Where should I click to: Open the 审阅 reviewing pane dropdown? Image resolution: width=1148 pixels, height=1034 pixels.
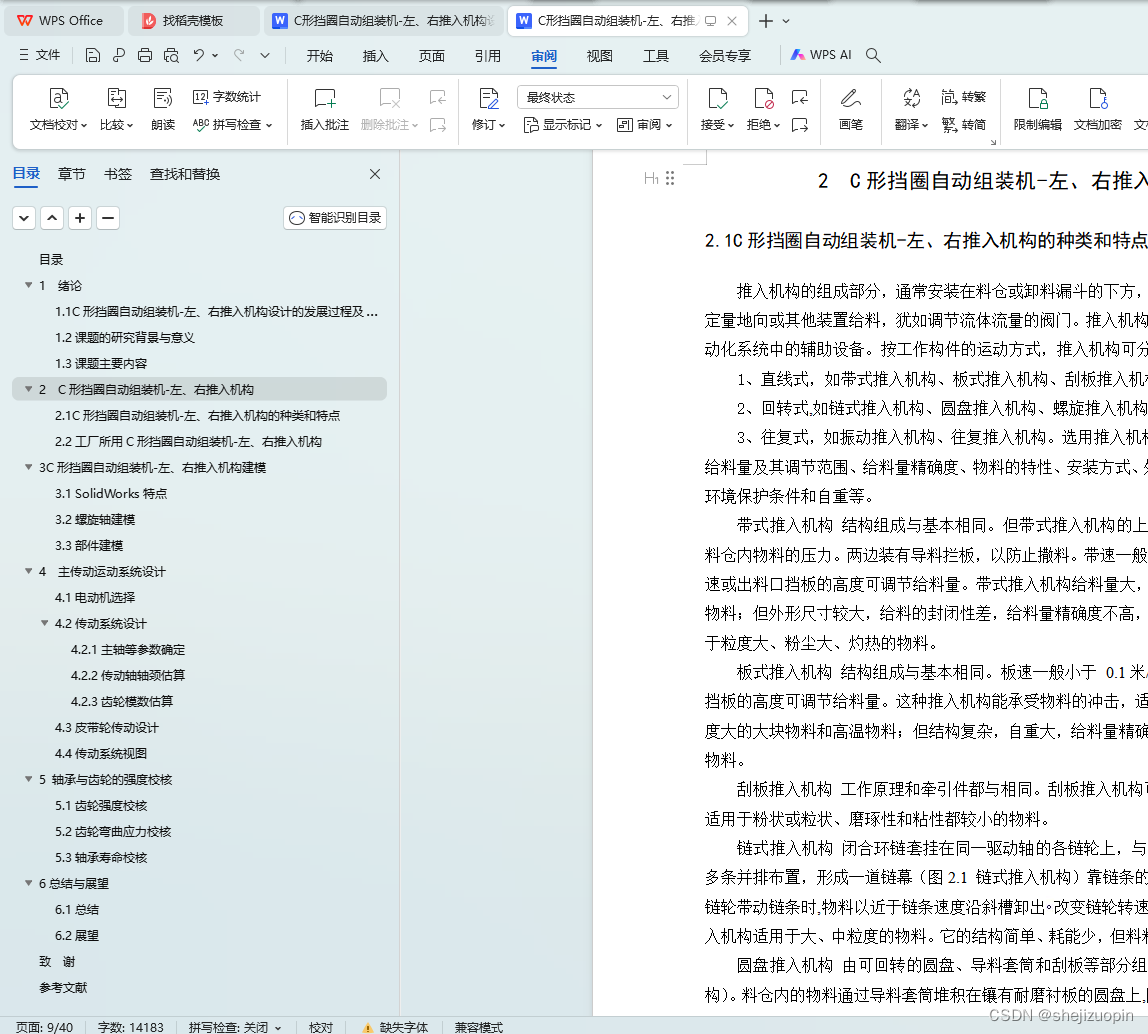click(644, 124)
